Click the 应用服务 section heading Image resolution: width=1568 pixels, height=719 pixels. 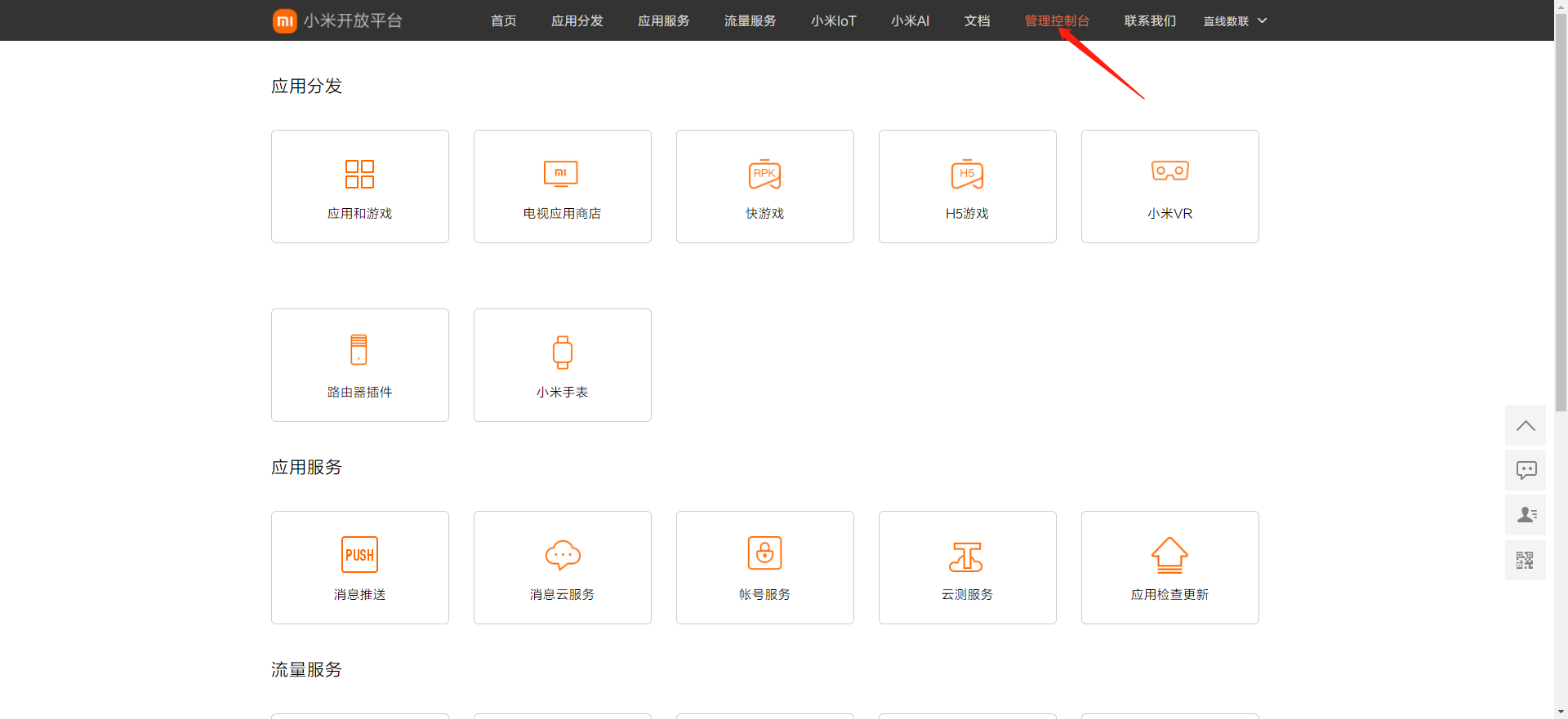[x=306, y=467]
